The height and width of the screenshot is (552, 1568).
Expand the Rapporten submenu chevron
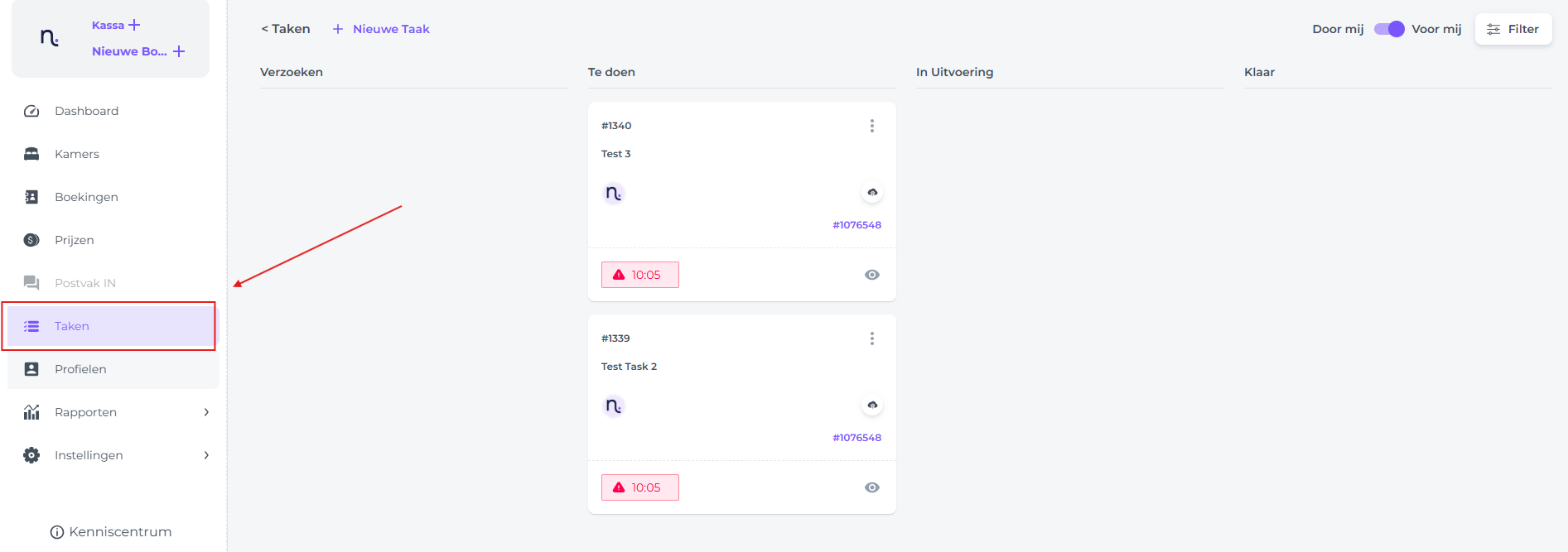[206, 412]
